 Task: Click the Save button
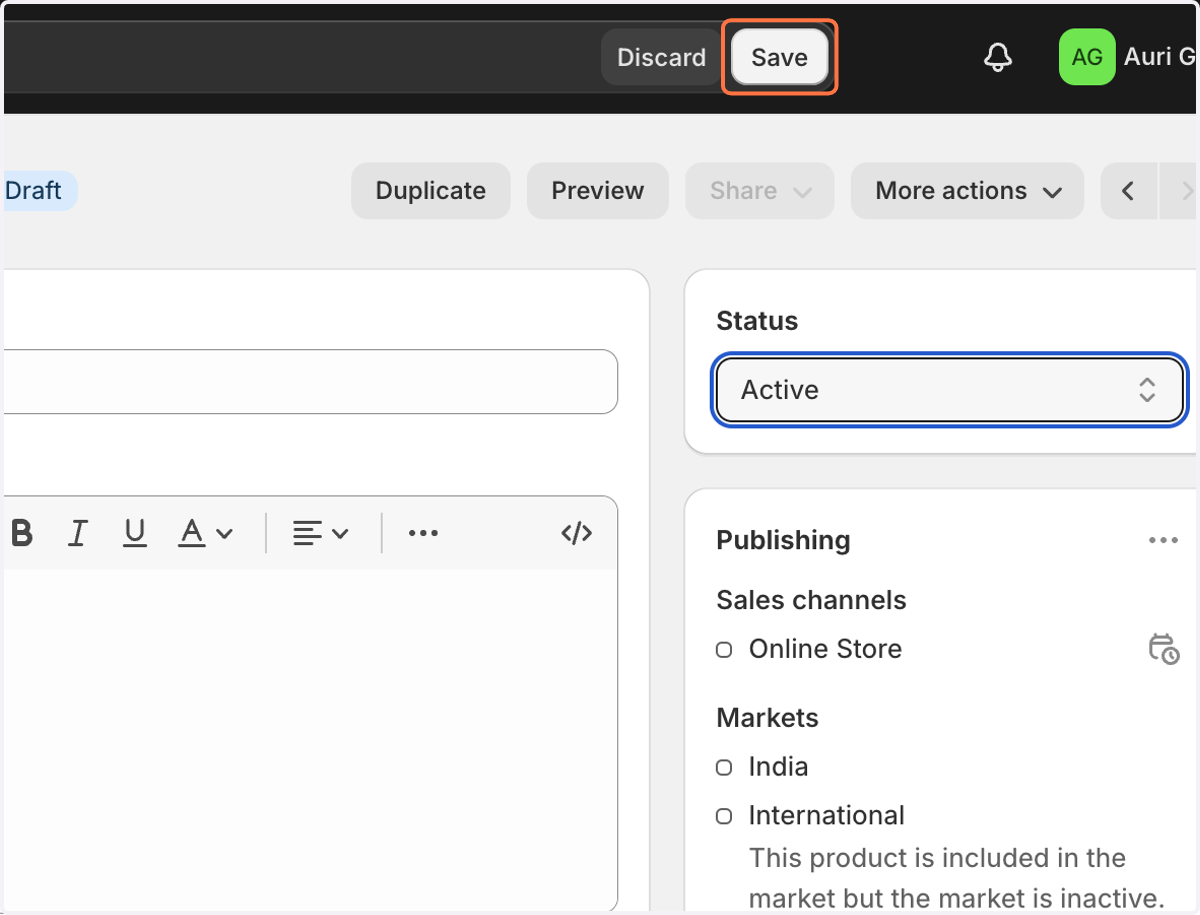click(779, 57)
